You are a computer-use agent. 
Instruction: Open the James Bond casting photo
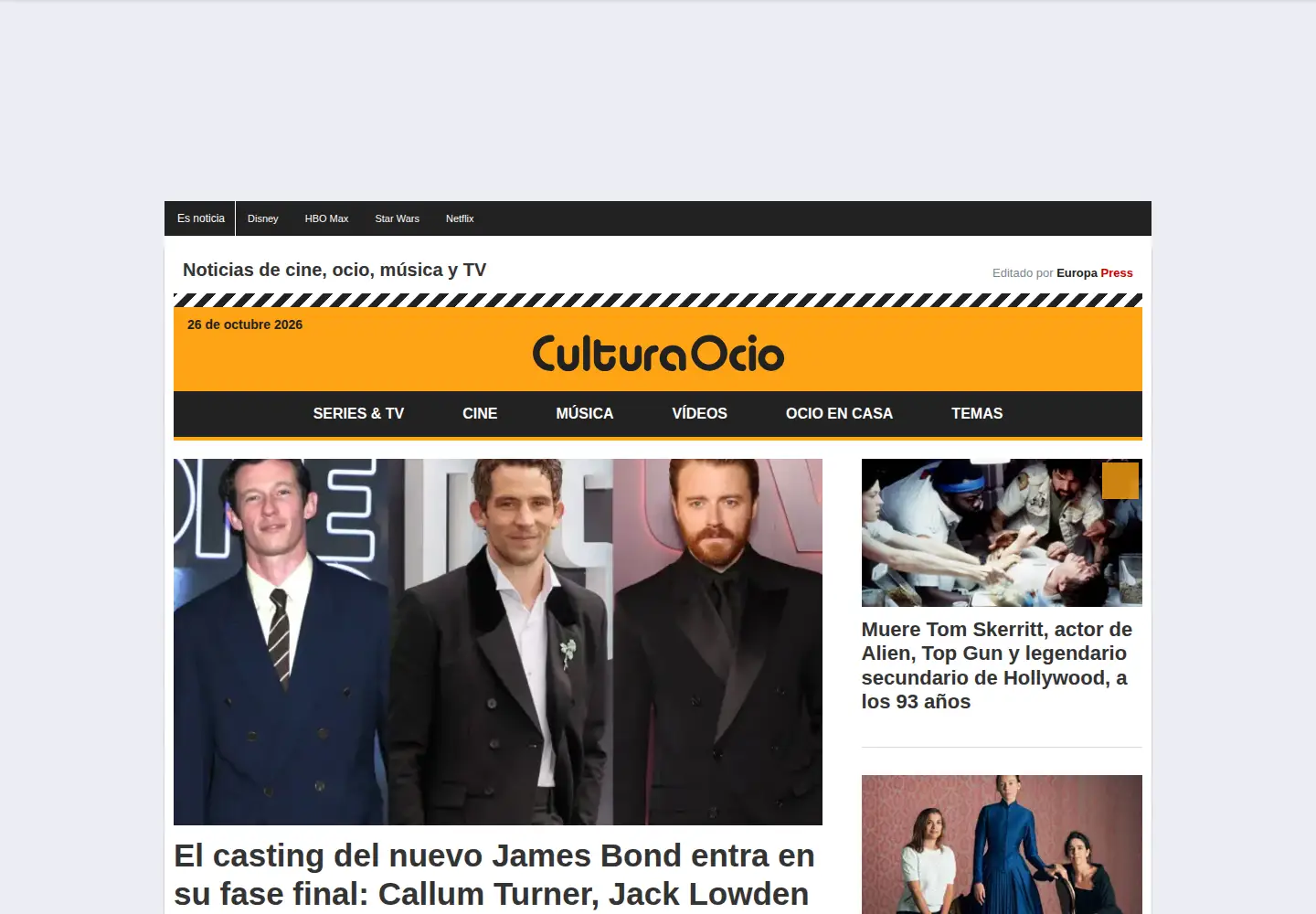(498, 642)
